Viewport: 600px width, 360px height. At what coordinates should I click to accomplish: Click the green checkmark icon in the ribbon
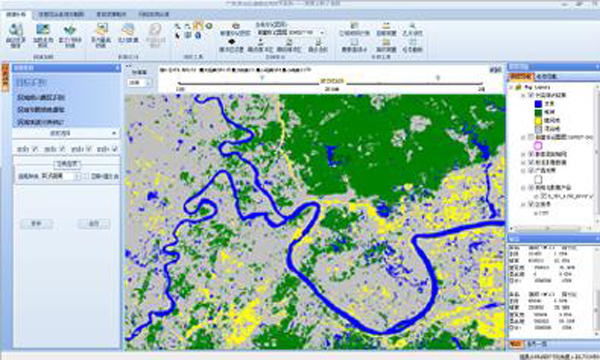[x=70, y=30]
